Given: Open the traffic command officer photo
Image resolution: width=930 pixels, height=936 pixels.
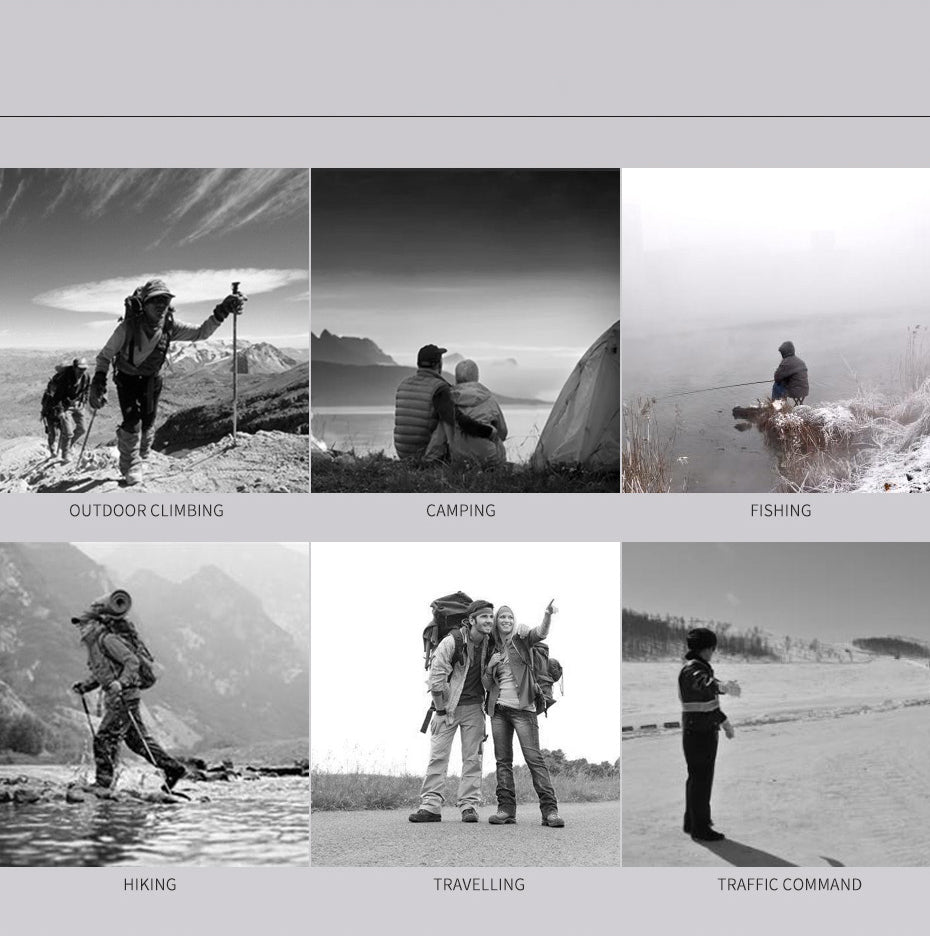Looking at the screenshot, I should [776, 704].
